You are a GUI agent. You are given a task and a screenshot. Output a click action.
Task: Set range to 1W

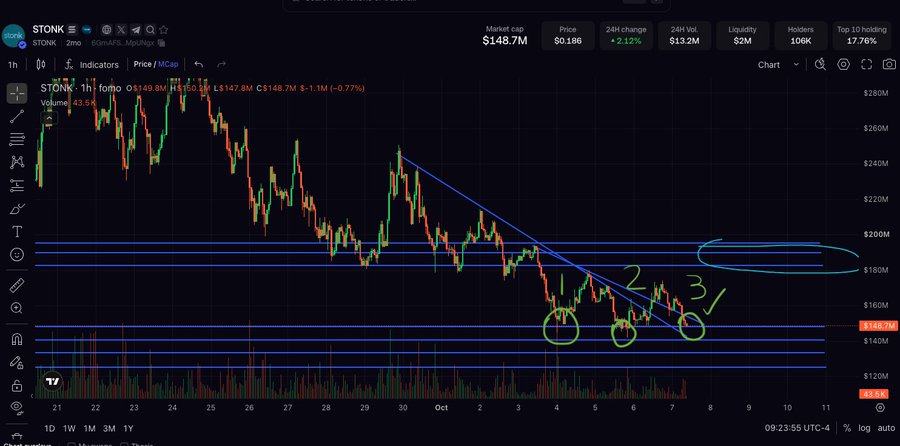[x=69, y=428]
